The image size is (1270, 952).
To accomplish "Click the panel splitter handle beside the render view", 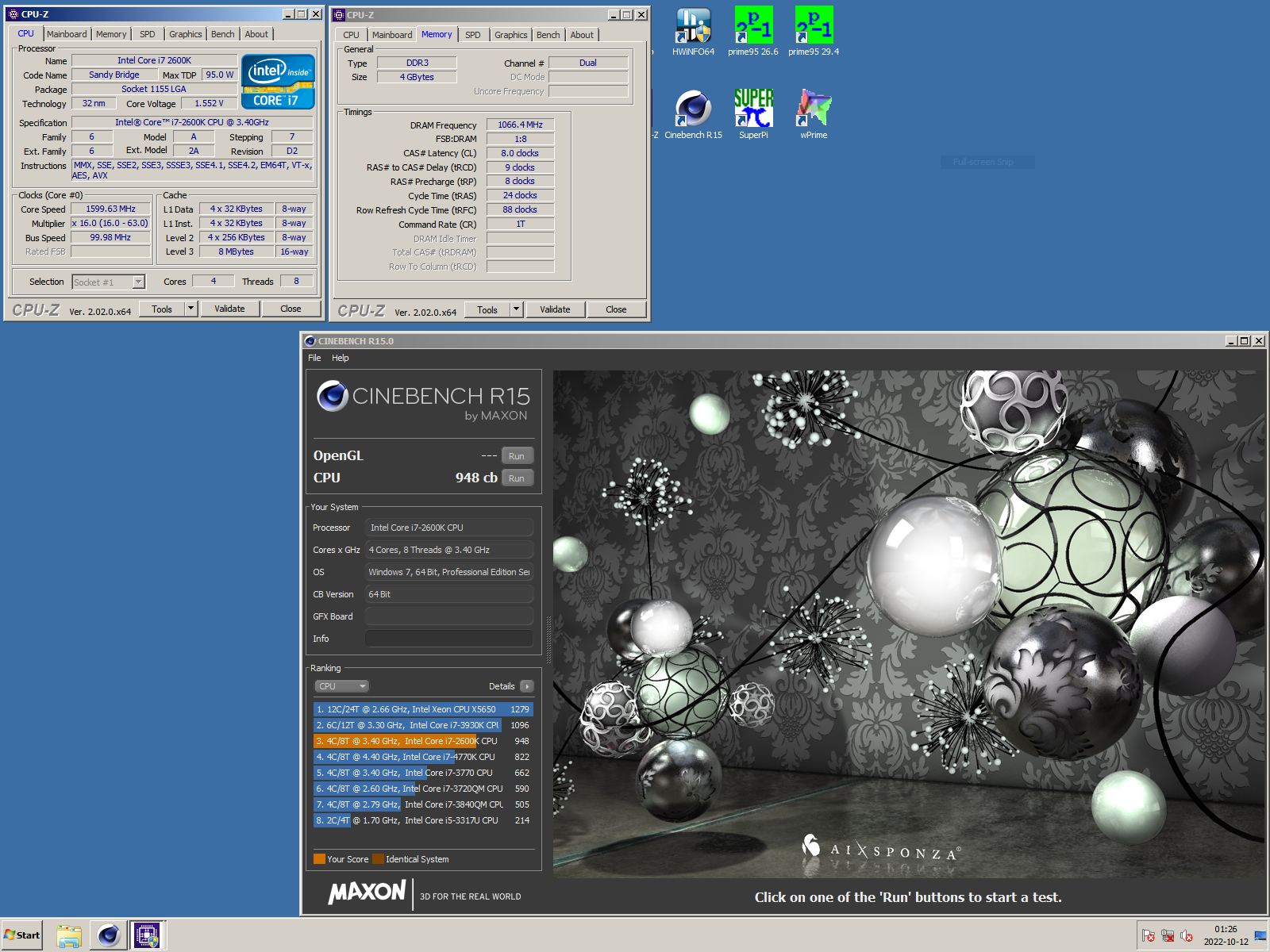I will (548, 640).
